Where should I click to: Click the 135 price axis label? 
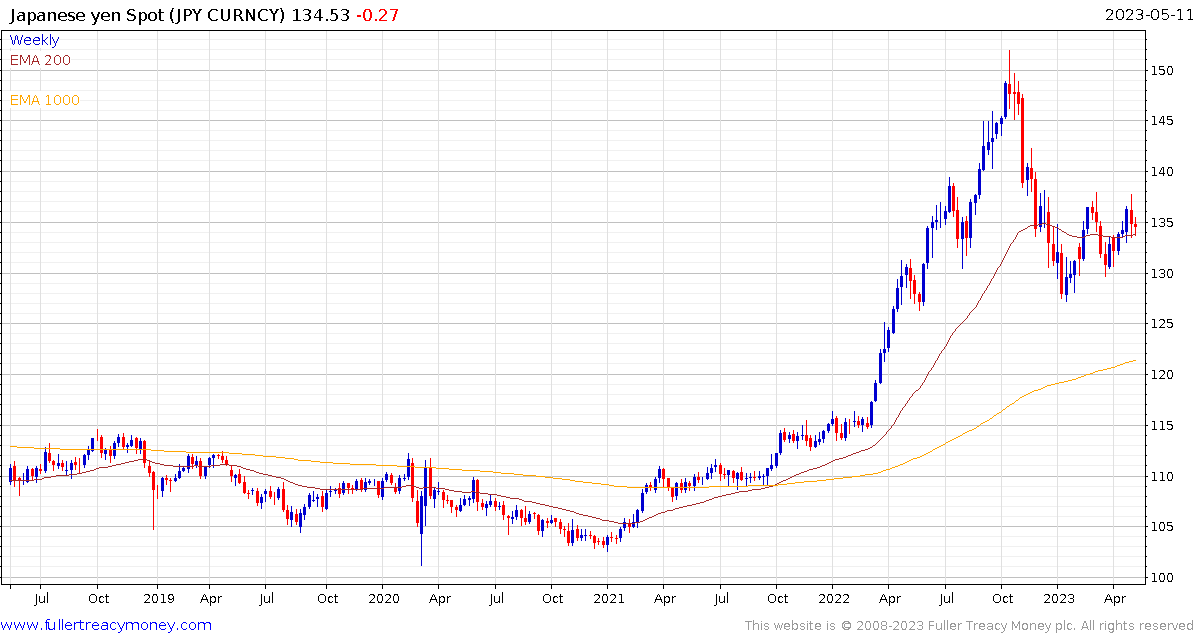pyautogui.click(x=1162, y=222)
